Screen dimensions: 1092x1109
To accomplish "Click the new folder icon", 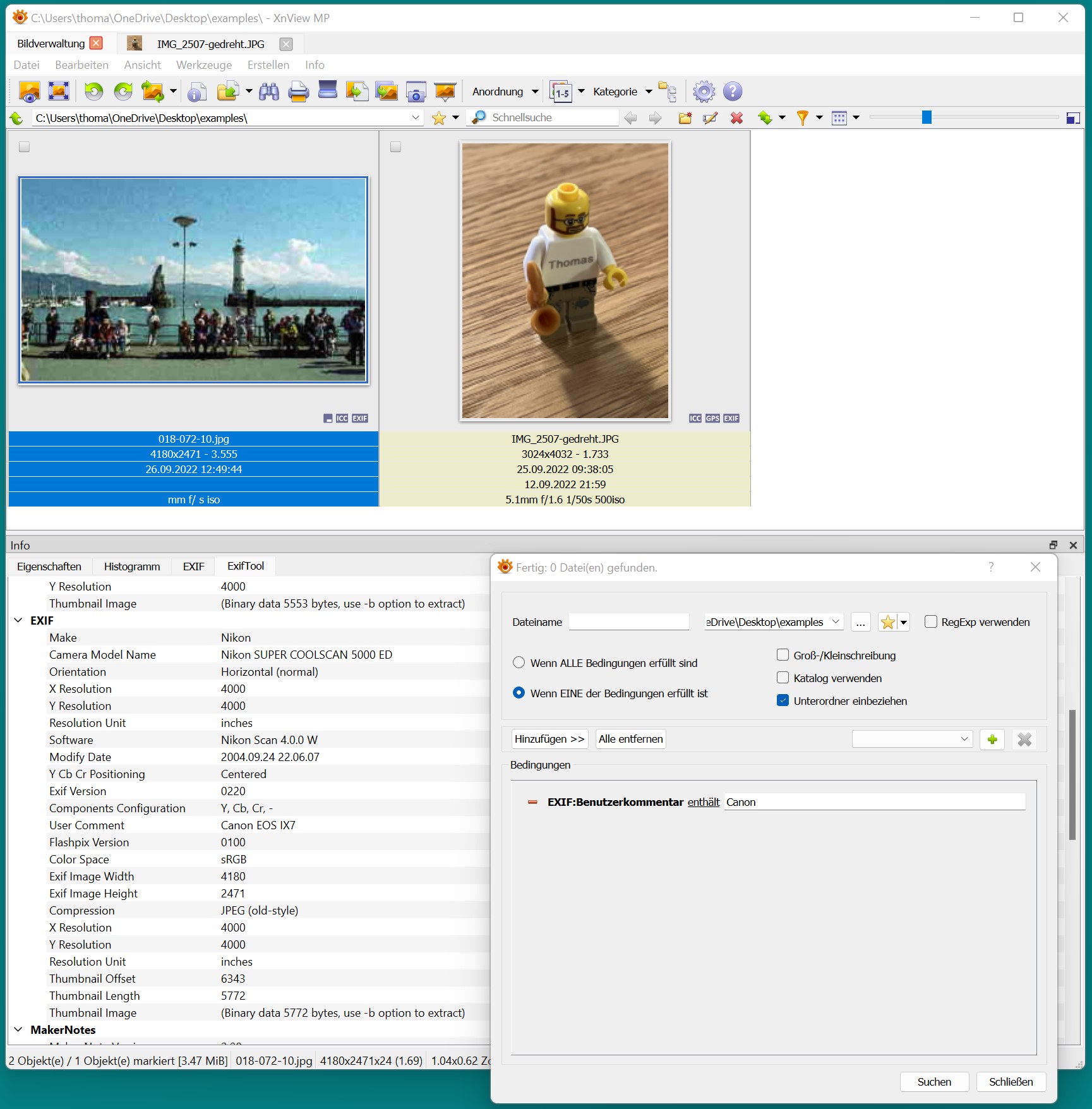I will (x=685, y=118).
